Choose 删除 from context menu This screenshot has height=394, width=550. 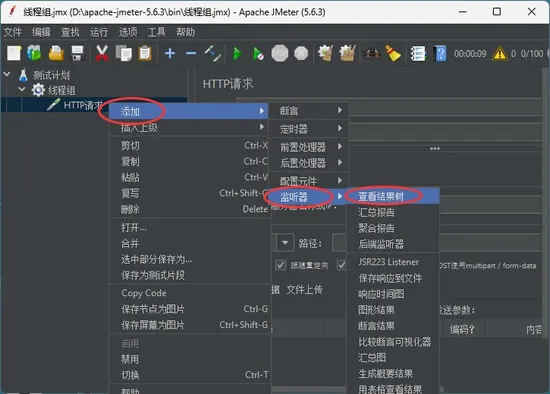coord(189,209)
